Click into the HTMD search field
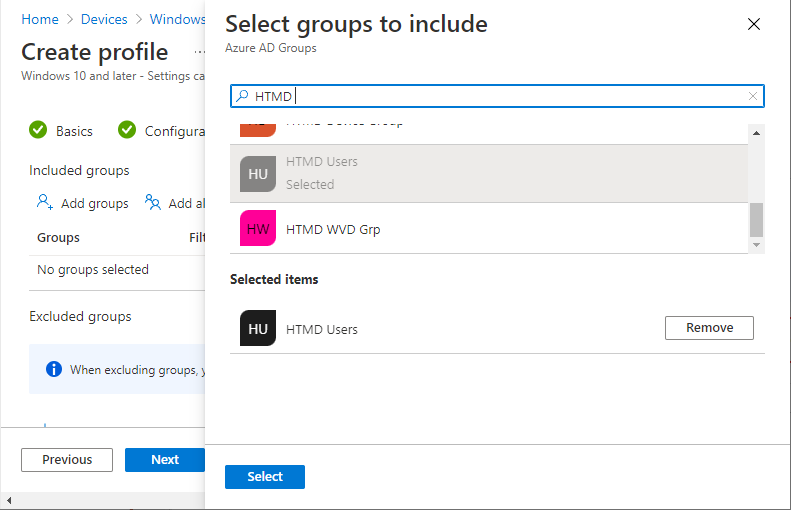This screenshot has width=791, height=510. [497, 96]
